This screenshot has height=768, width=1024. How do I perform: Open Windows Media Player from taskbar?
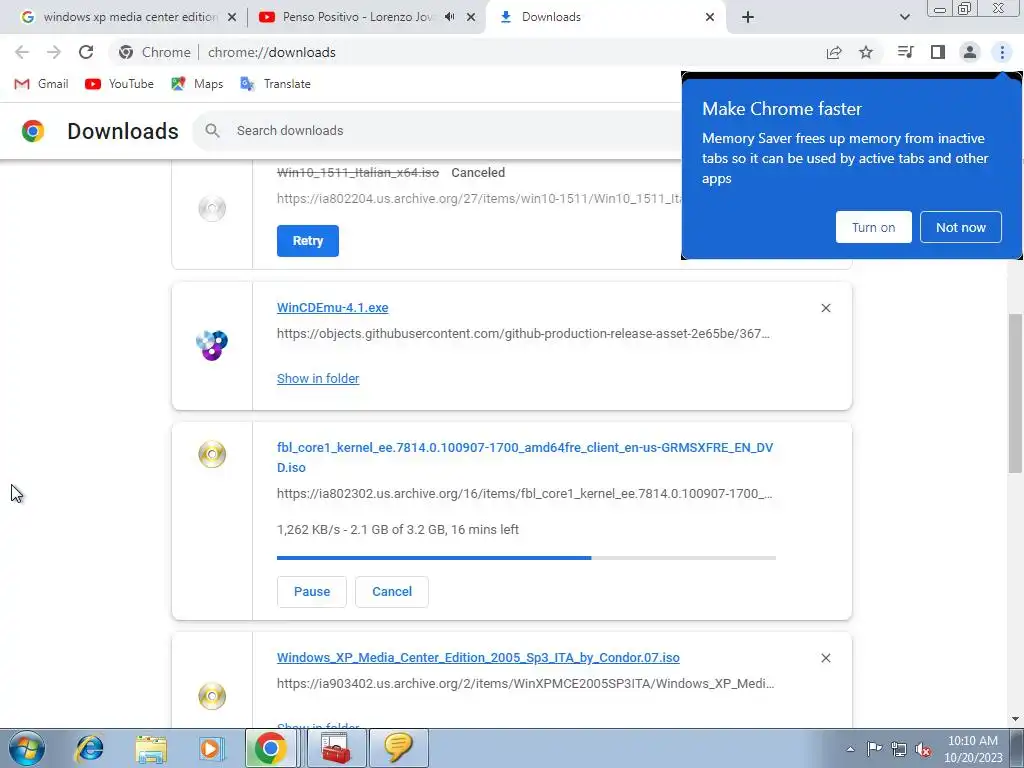[210, 748]
